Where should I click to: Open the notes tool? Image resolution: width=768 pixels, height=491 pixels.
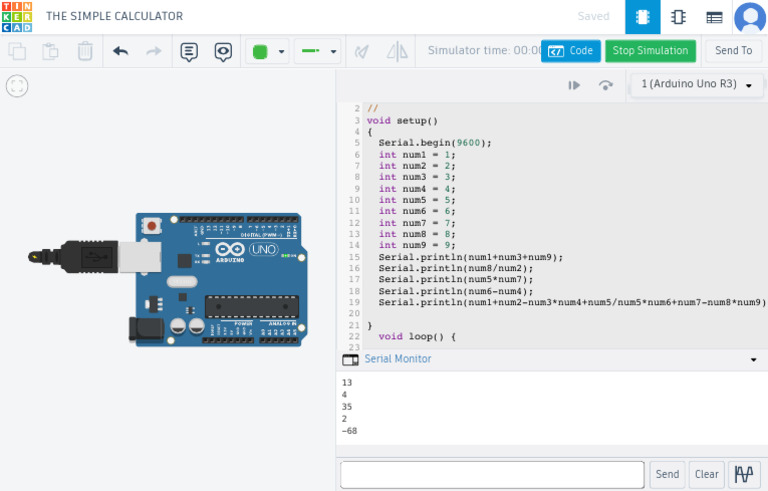189,51
